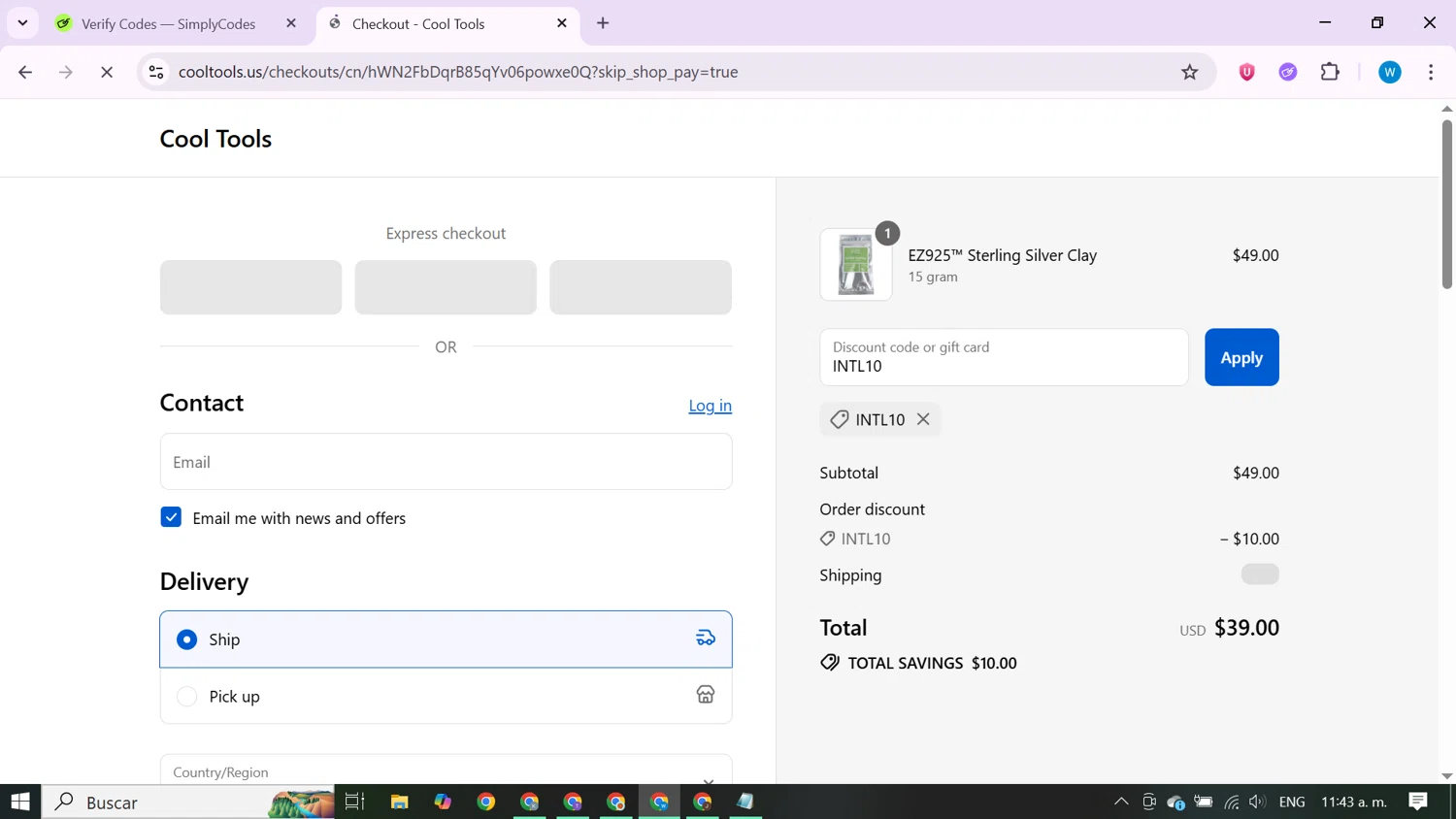Image resolution: width=1456 pixels, height=819 pixels.
Task: Expand the Country/Region dropdown
Action: (x=446, y=771)
